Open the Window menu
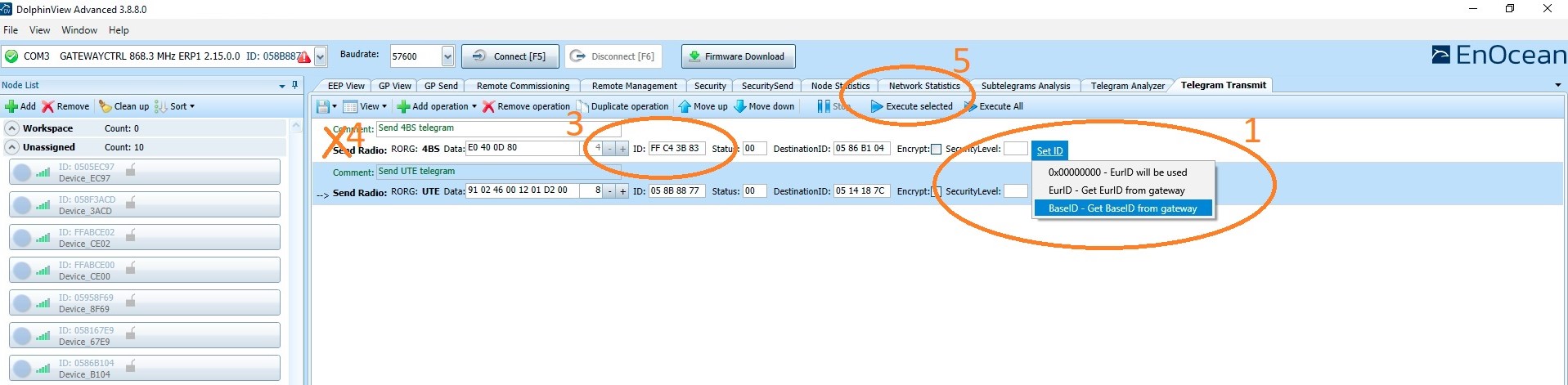This screenshot has height=385, width=1568. [79, 30]
